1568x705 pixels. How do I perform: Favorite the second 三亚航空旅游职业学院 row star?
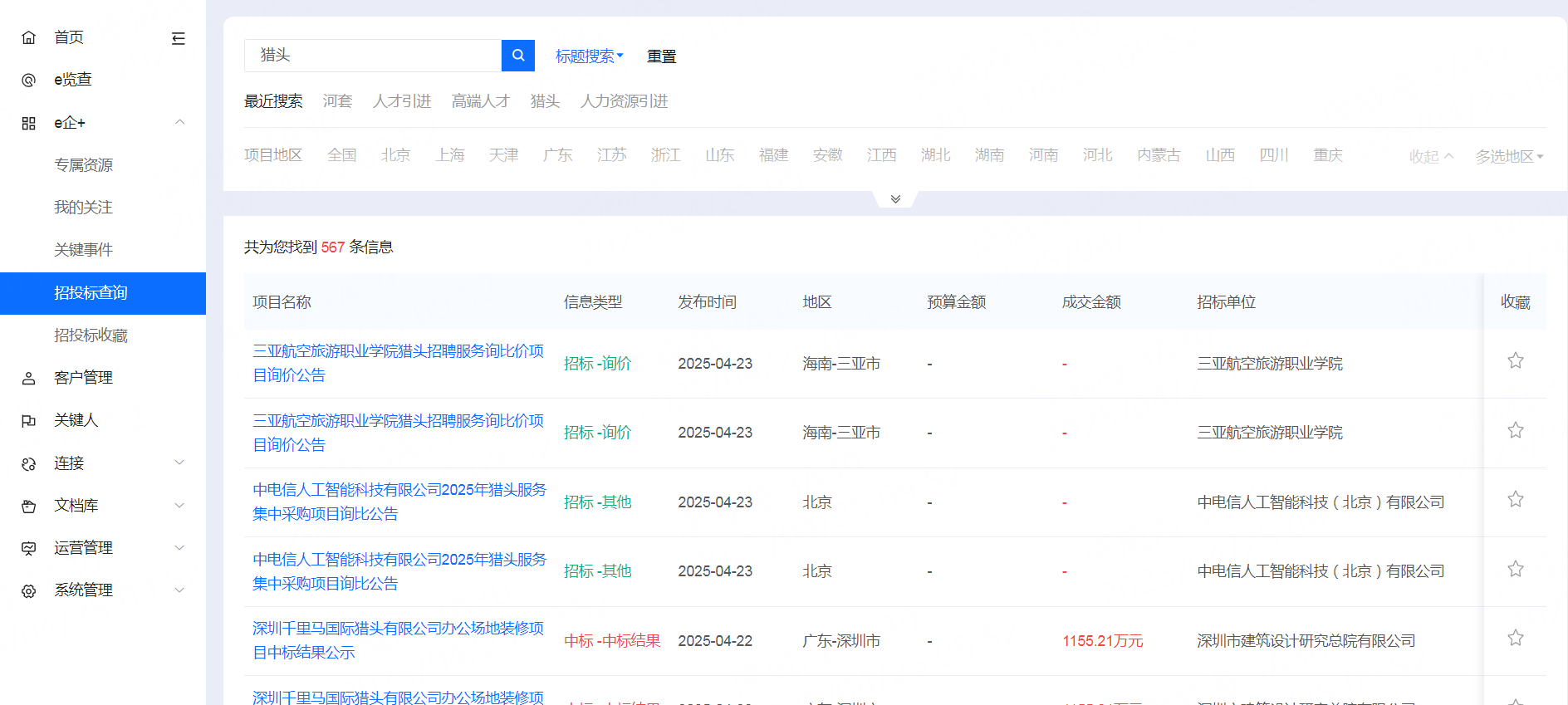(1516, 430)
